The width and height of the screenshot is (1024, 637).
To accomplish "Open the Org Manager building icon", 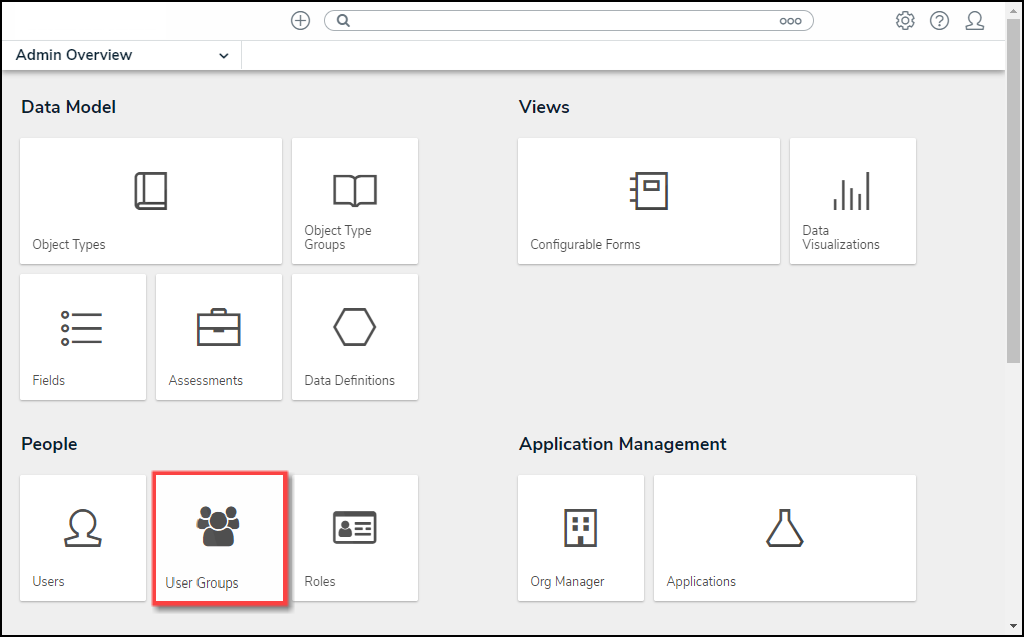I will pos(581,528).
